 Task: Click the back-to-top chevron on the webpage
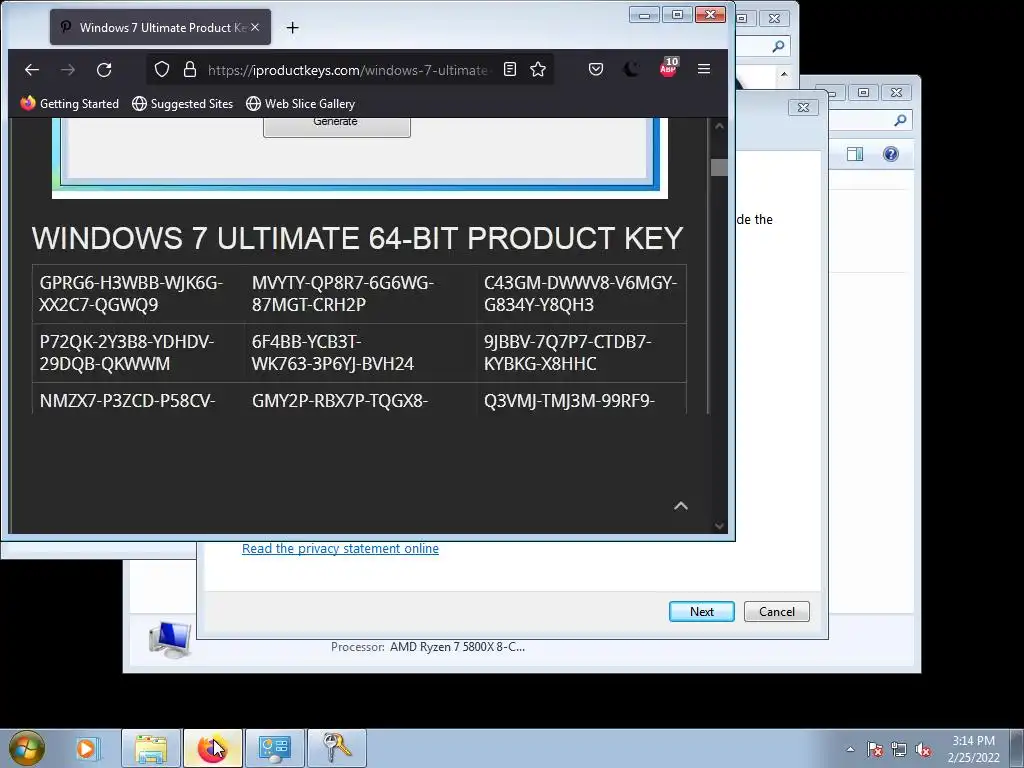(680, 506)
